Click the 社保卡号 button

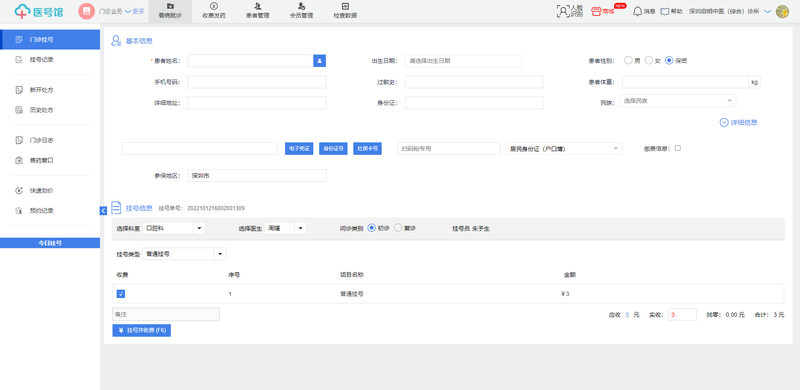pos(367,149)
